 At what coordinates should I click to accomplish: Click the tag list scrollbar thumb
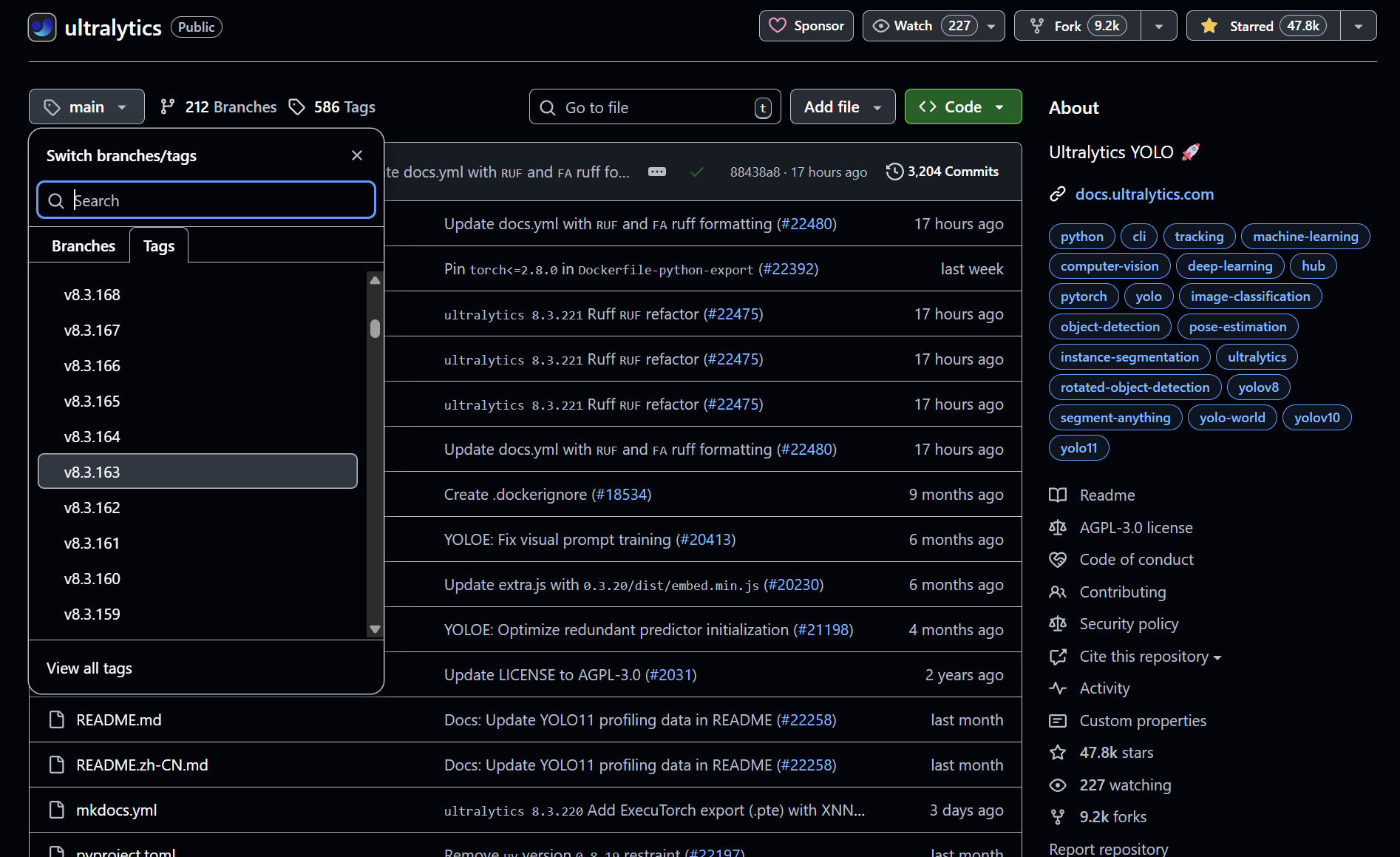click(376, 328)
